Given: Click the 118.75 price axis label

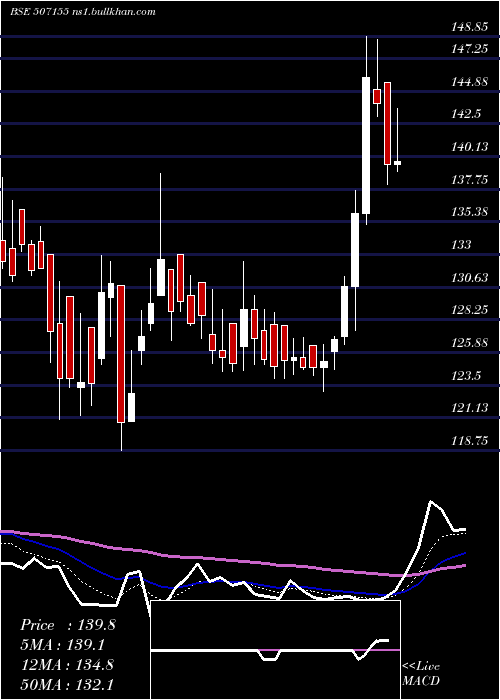Looking at the screenshot, I should 469,441.
